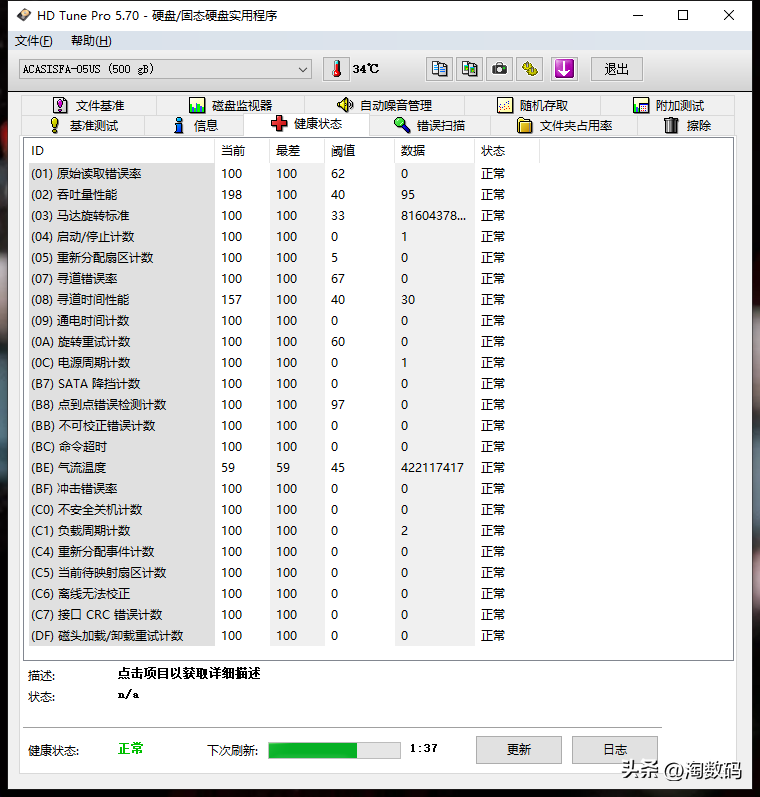Click the 当前 column header

[x=242, y=151]
